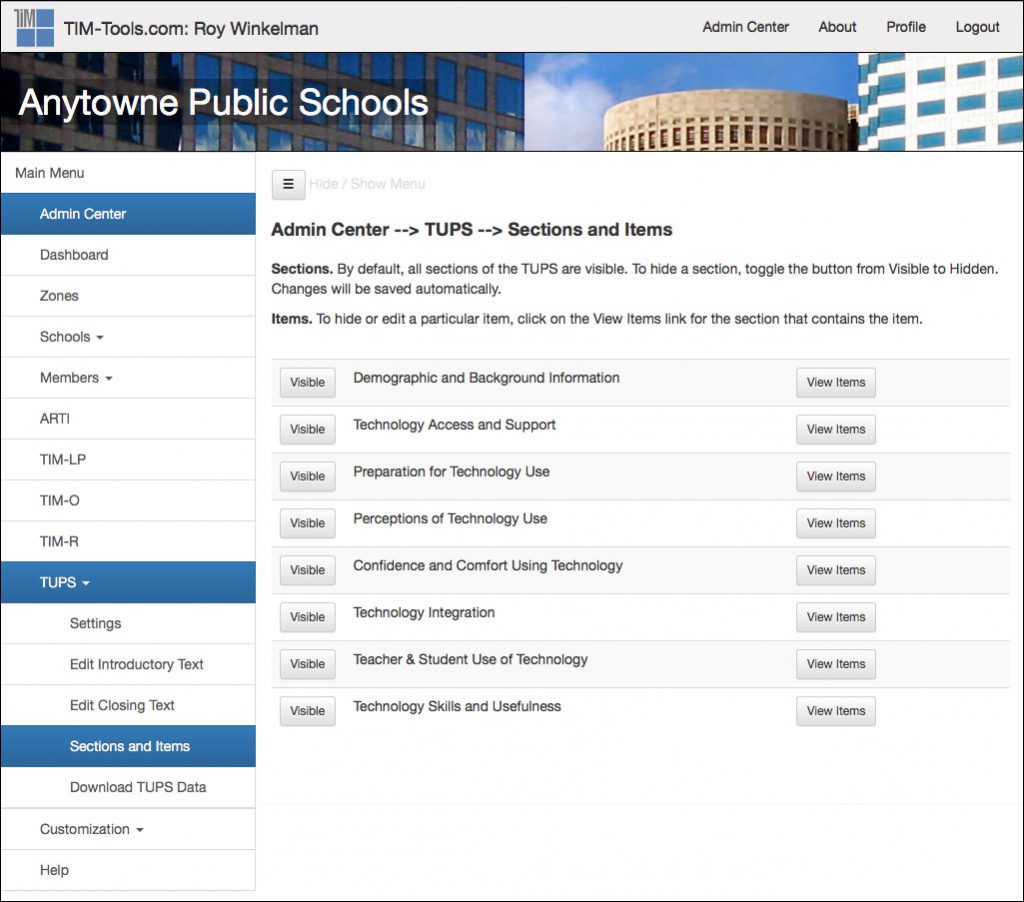This screenshot has height=902, width=1024.
Task: Open the Profile link in header
Action: pos(906,27)
